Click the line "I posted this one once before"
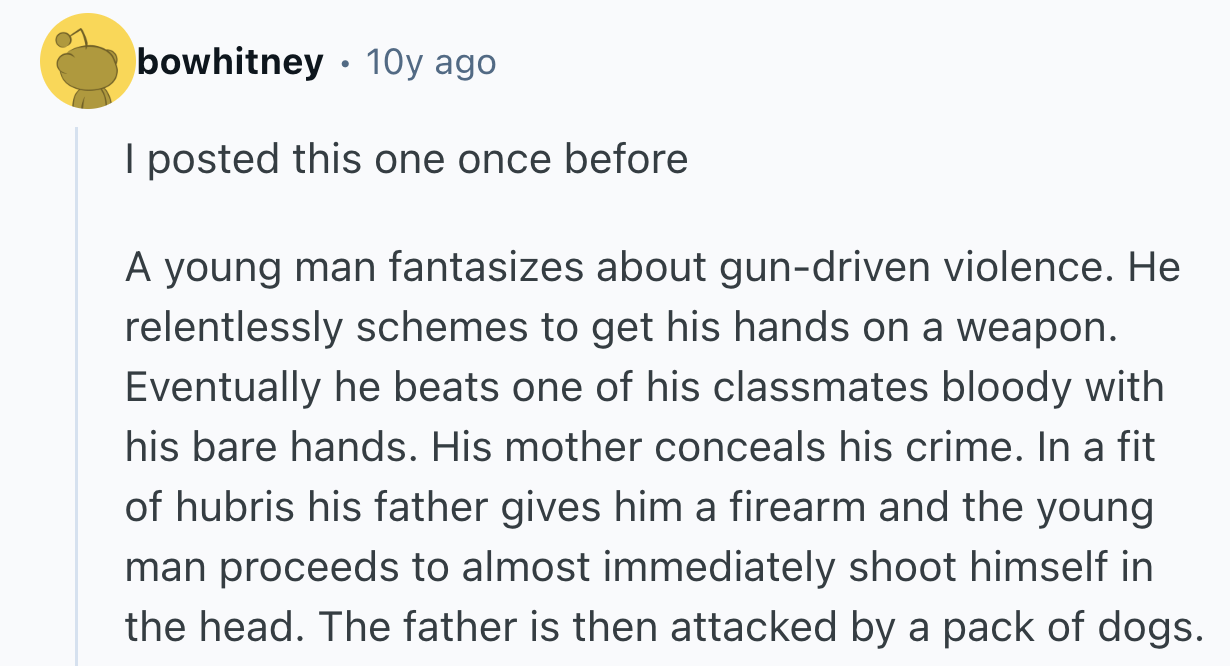Screen dimensions: 1230x666 point(406,159)
